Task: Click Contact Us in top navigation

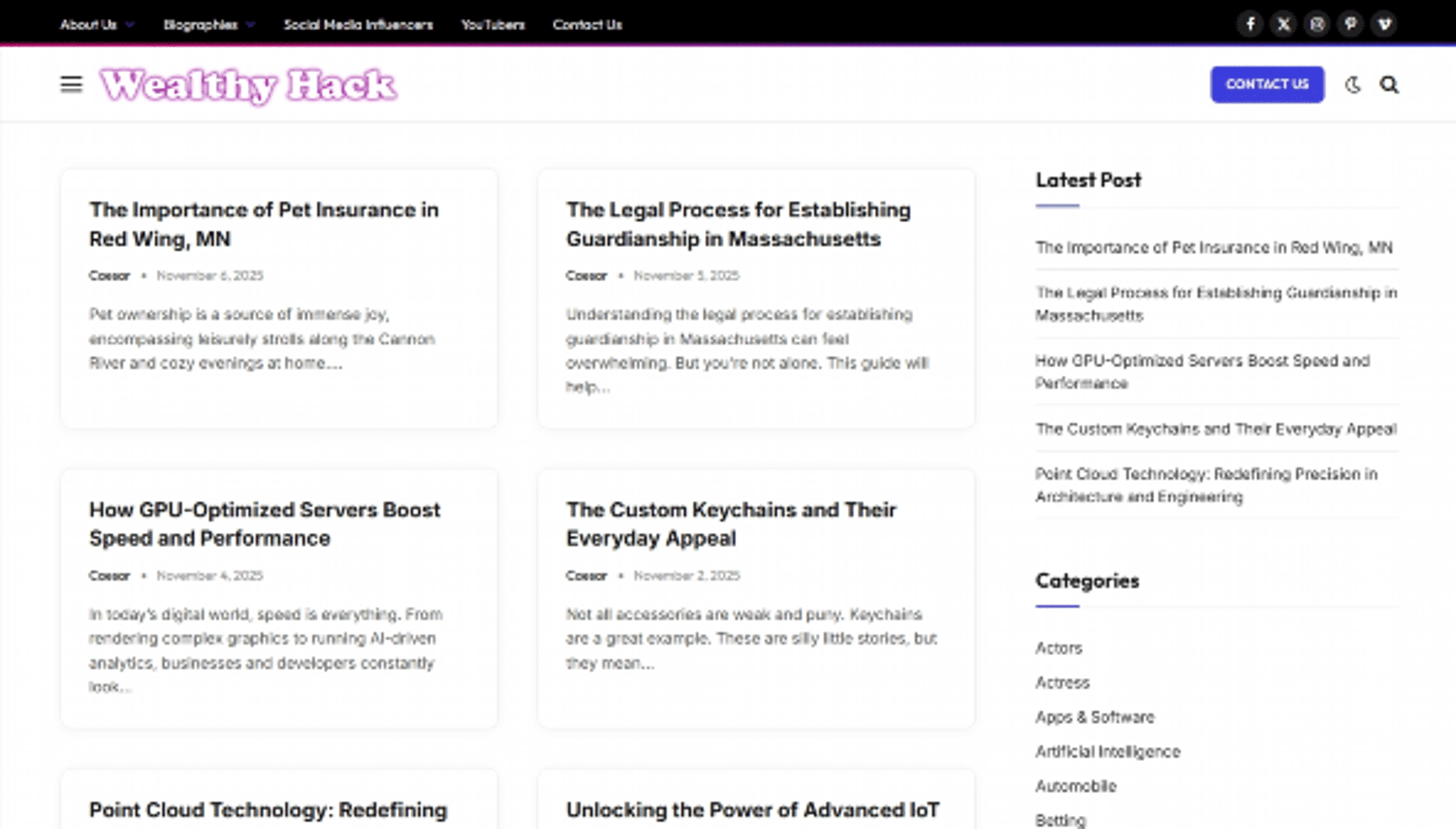Action: (587, 25)
